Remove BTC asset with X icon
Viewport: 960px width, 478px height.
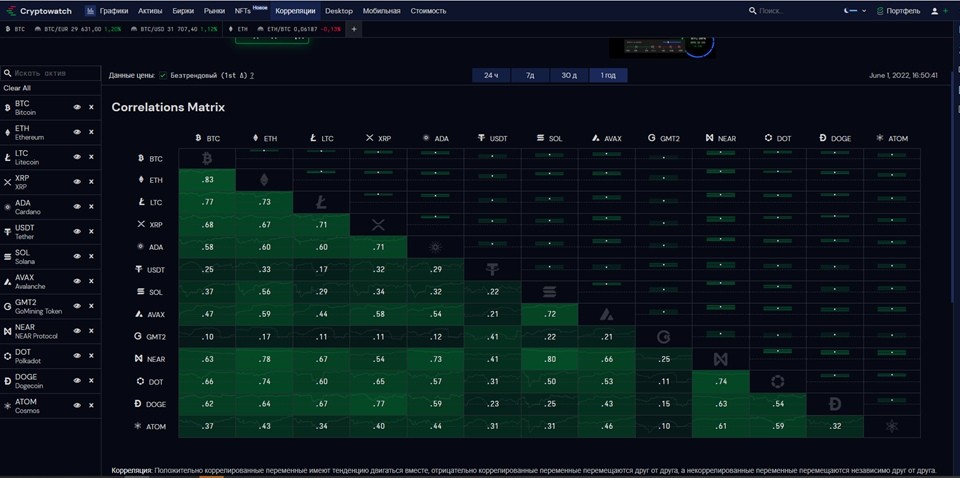(x=91, y=107)
